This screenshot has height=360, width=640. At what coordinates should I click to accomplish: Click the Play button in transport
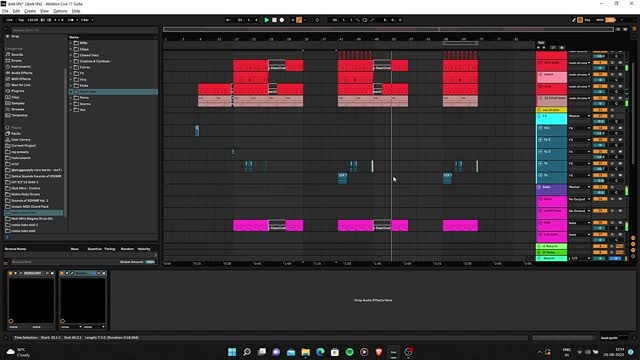tap(267, 20)
